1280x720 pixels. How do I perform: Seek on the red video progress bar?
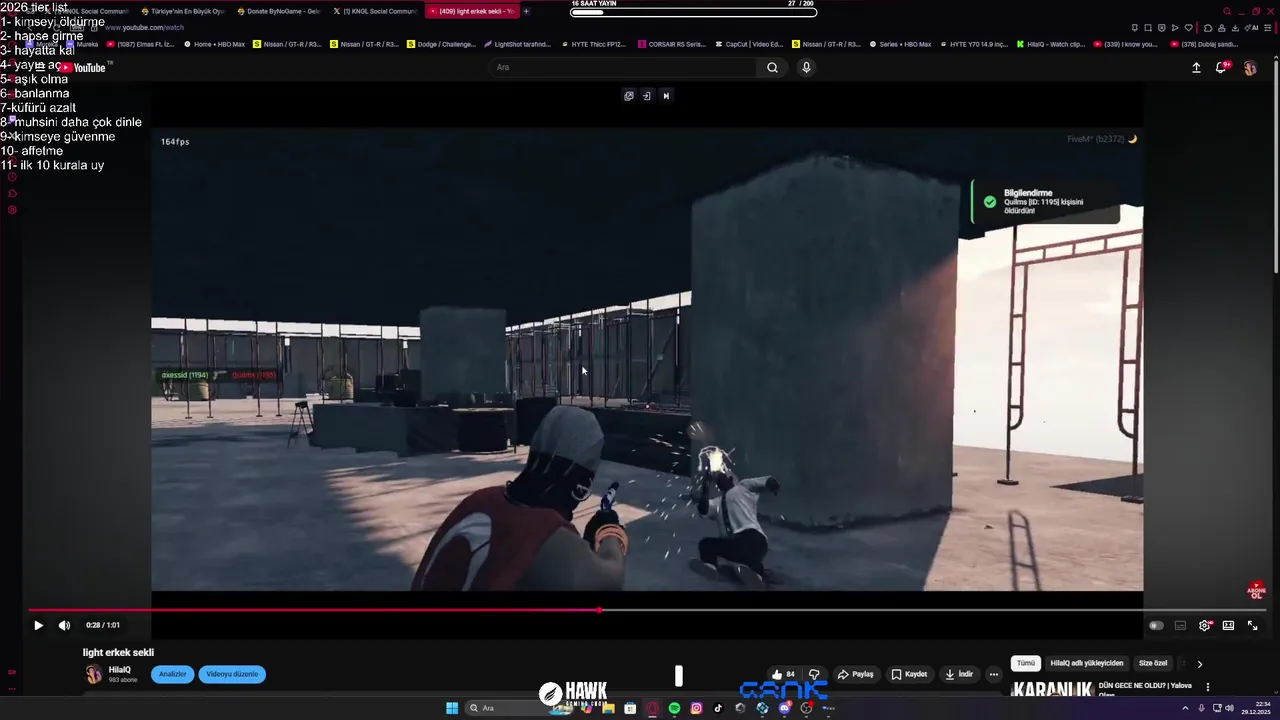tap(647, 610)
